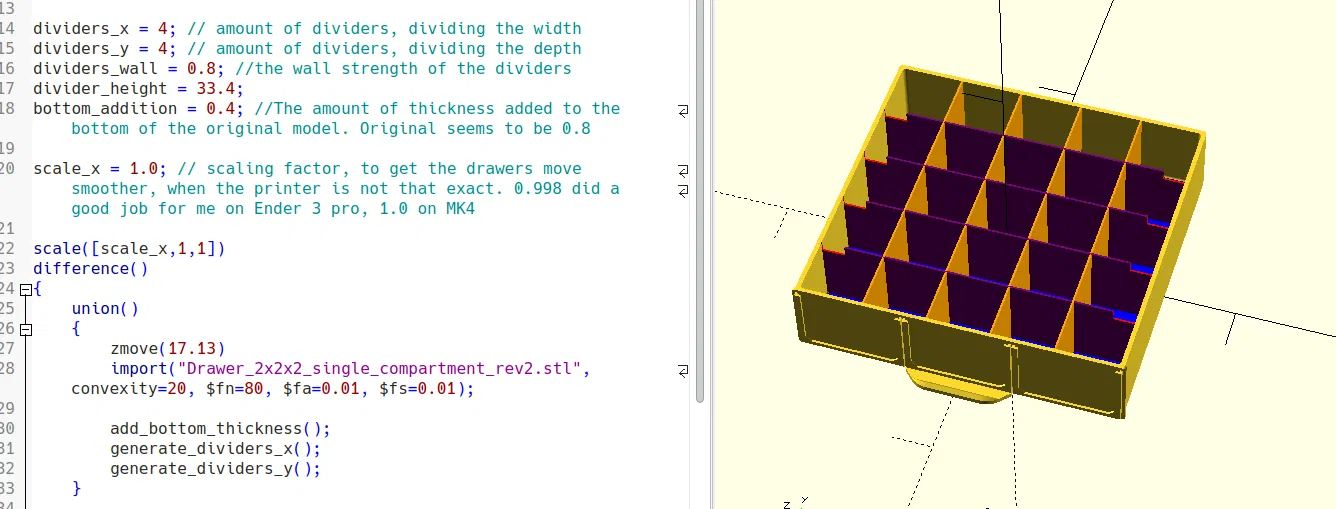Click the dividers_x value 4

pyautogui.click(x=162, y=29)
